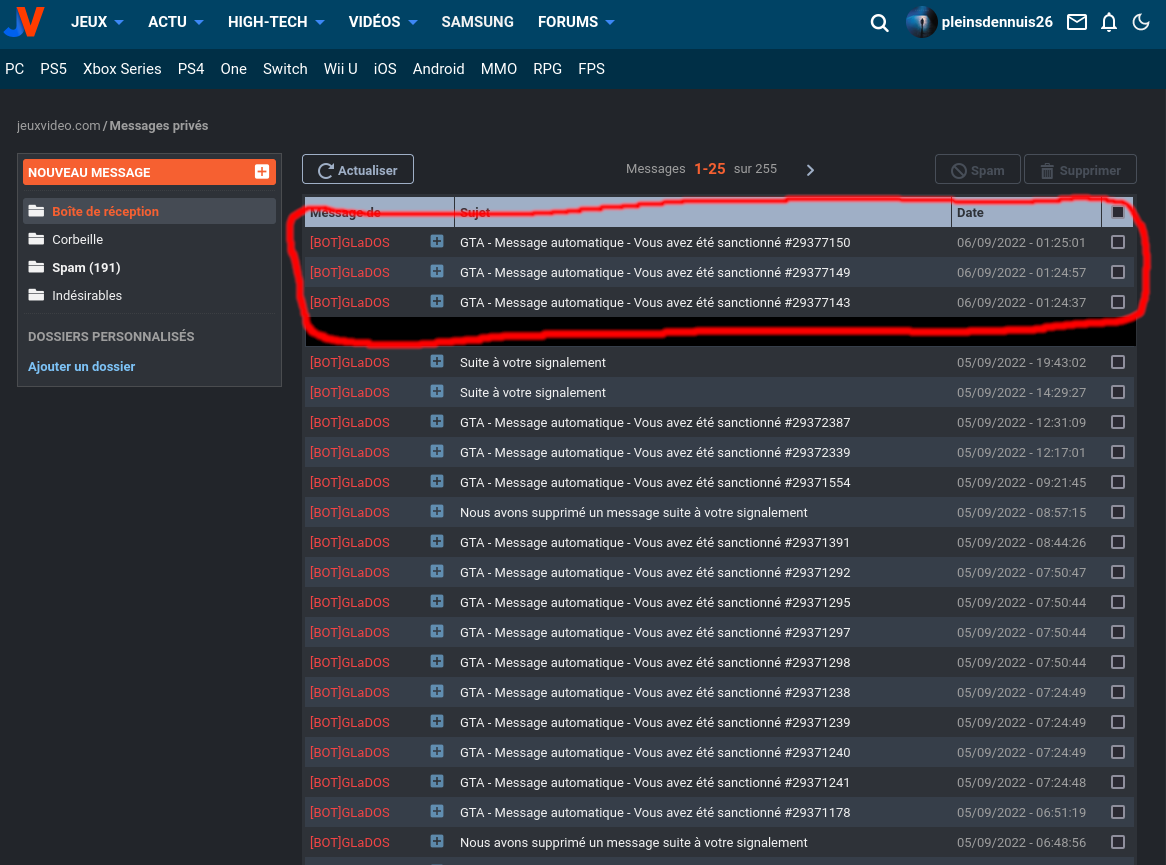Viewport: 1166px width, 865px height.
Task: Toggle the select-all checkbox in header
Action: coord(1118,212)
